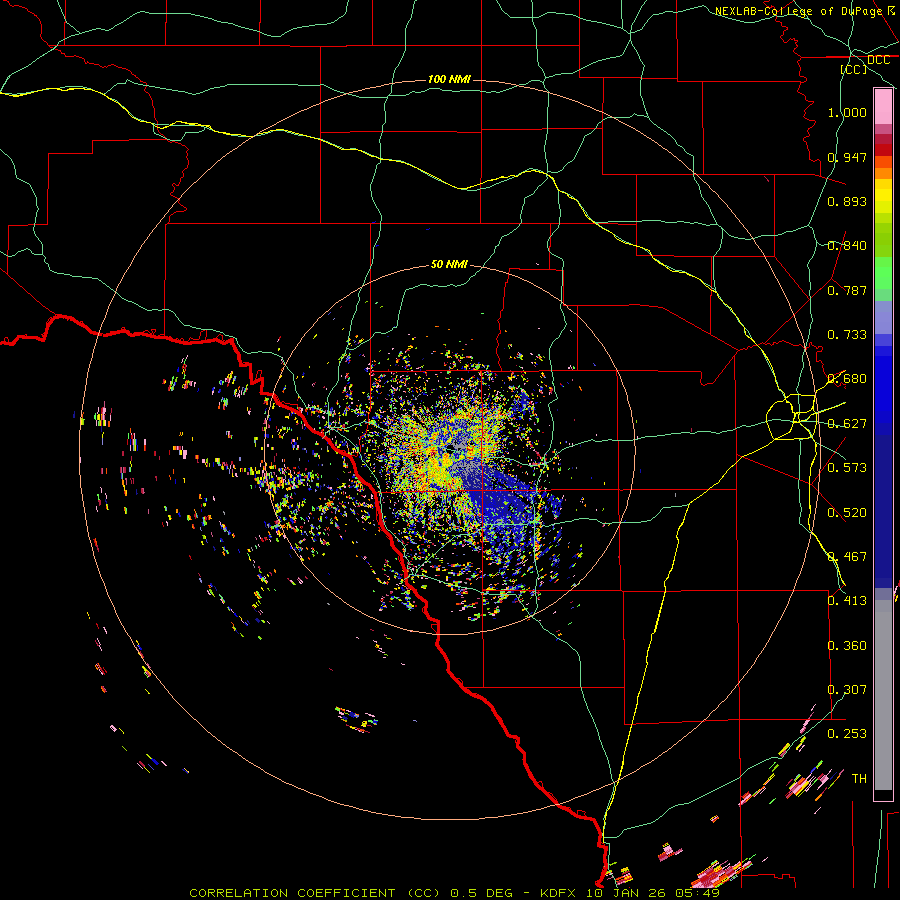Click the 0.627 scale value
Image resolution: width=900 pixels, height=900 pixels.
pyautogui.click(x=847, y=424)
